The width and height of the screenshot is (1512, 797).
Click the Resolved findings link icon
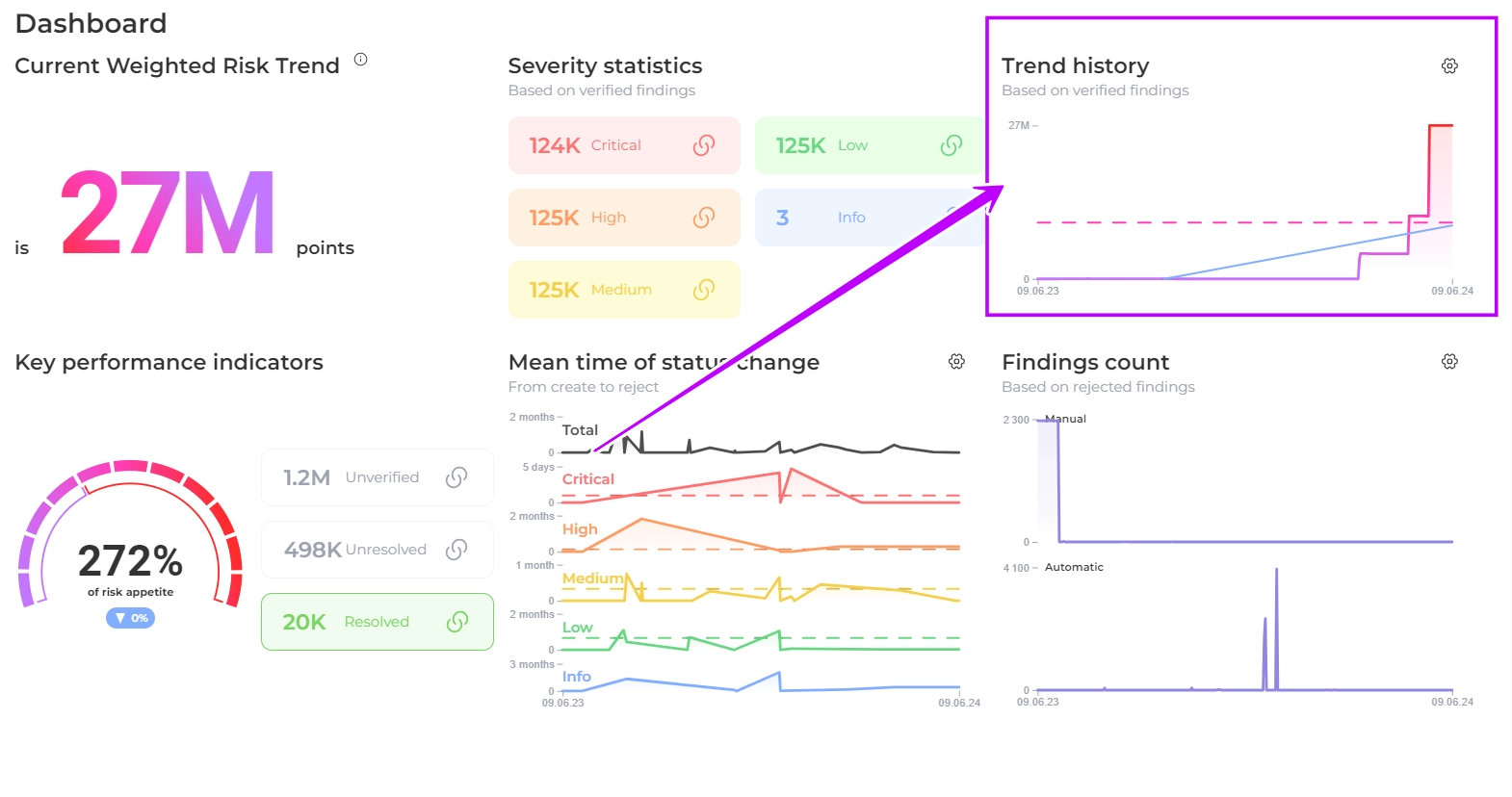(456, 622)
